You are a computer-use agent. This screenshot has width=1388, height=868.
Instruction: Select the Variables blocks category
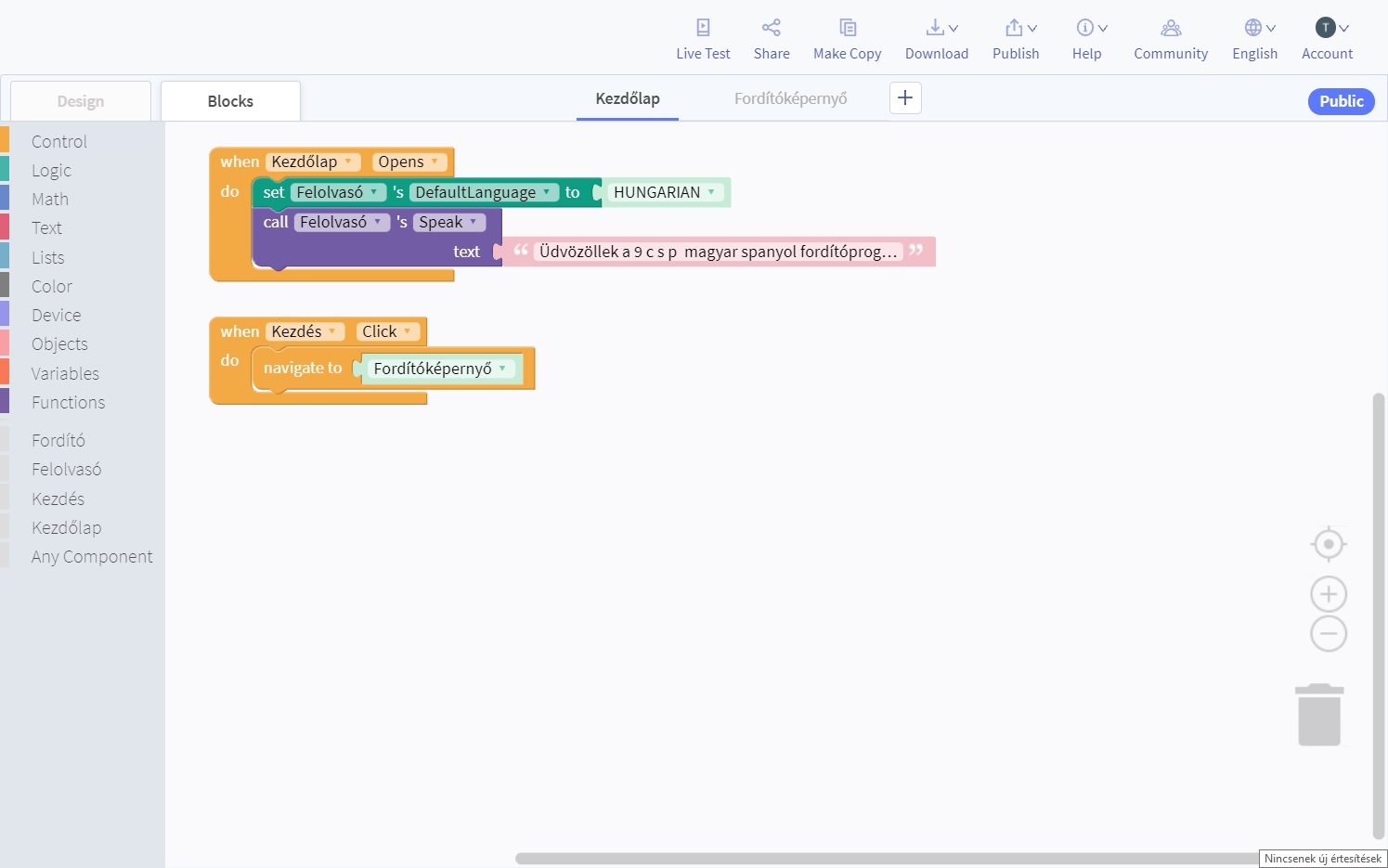point(65,373)
